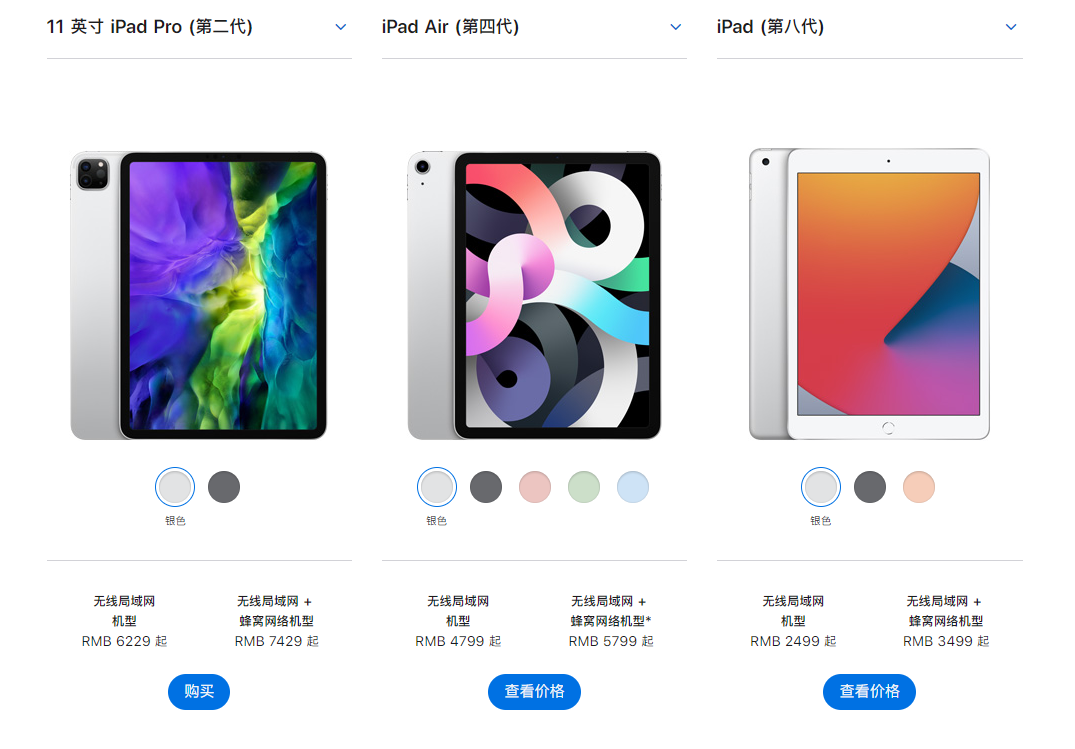Pick gold color swatch for iPad
This screenshot has width=1075, height=749.
pos(919,487)
